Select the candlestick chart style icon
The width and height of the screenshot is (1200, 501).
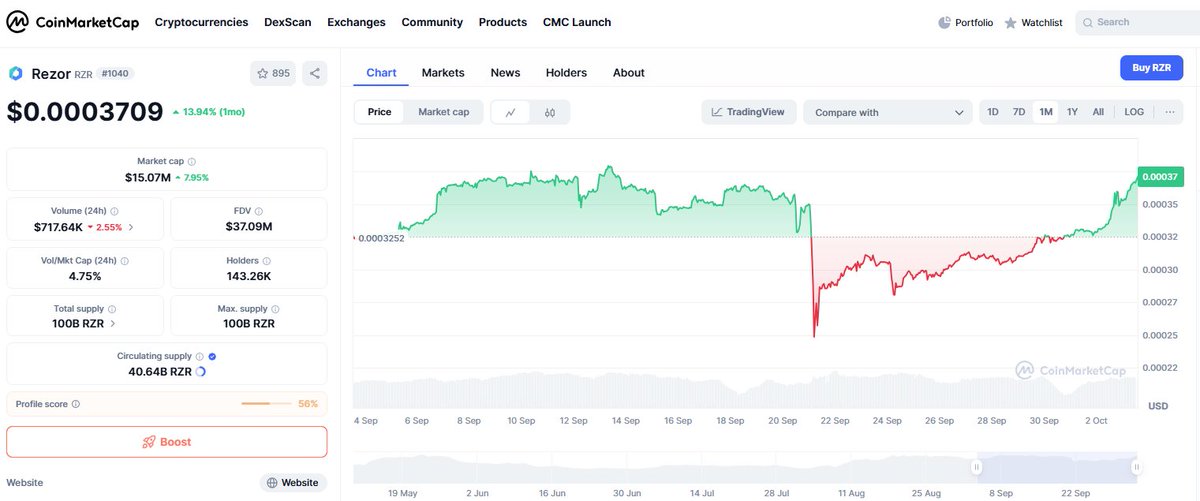550,112
